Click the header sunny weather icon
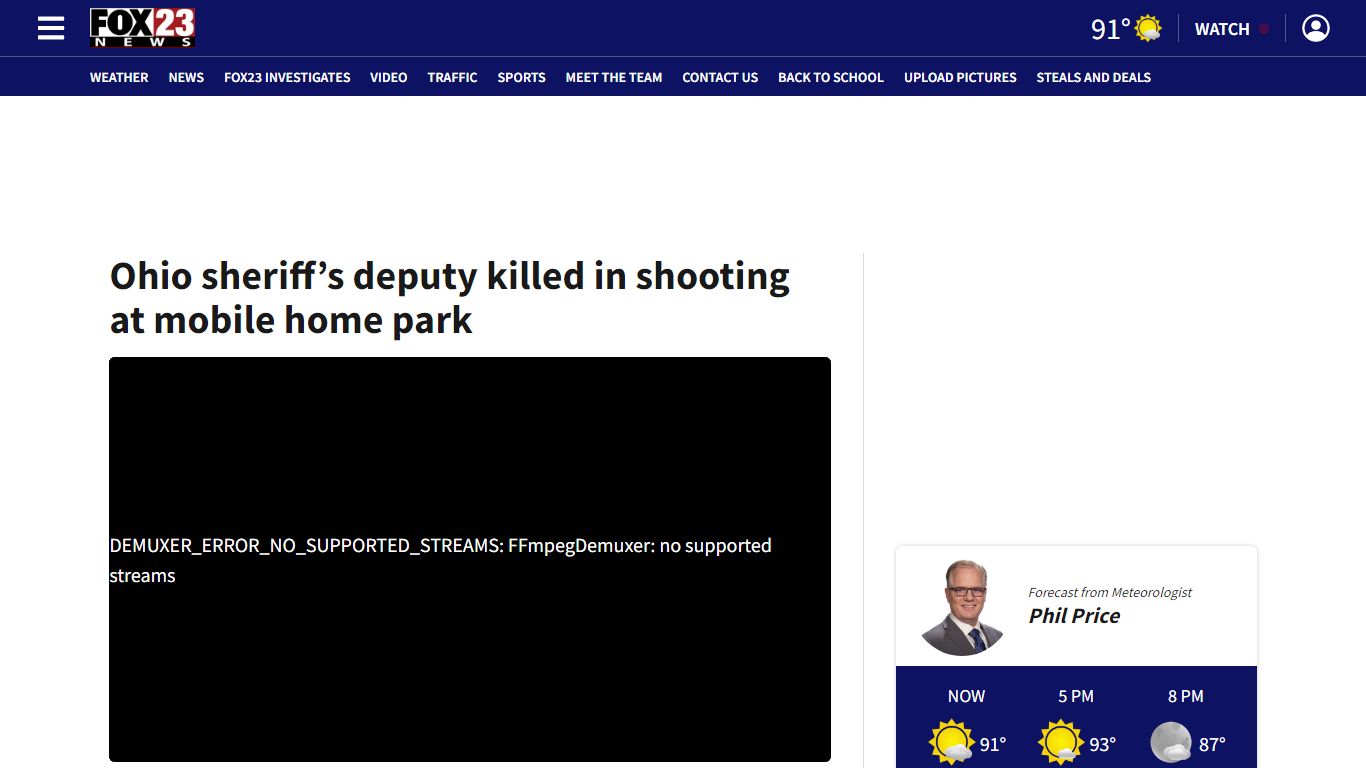The width and height of the screenshot is (1366, 768). pos(1148,29)
